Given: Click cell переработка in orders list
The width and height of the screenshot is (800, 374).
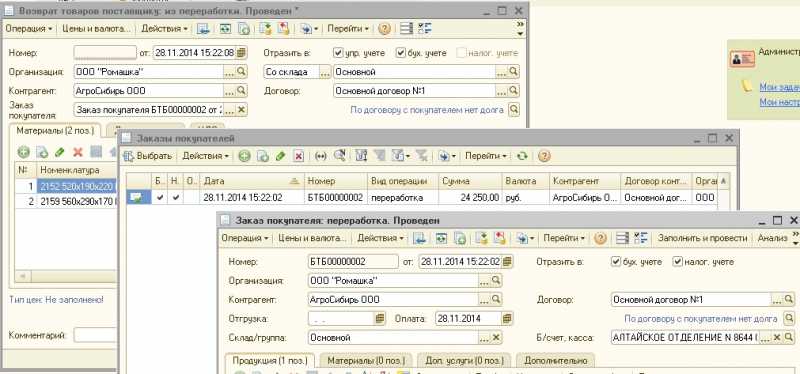Looking at the screenshot, I should coord(403,197).
